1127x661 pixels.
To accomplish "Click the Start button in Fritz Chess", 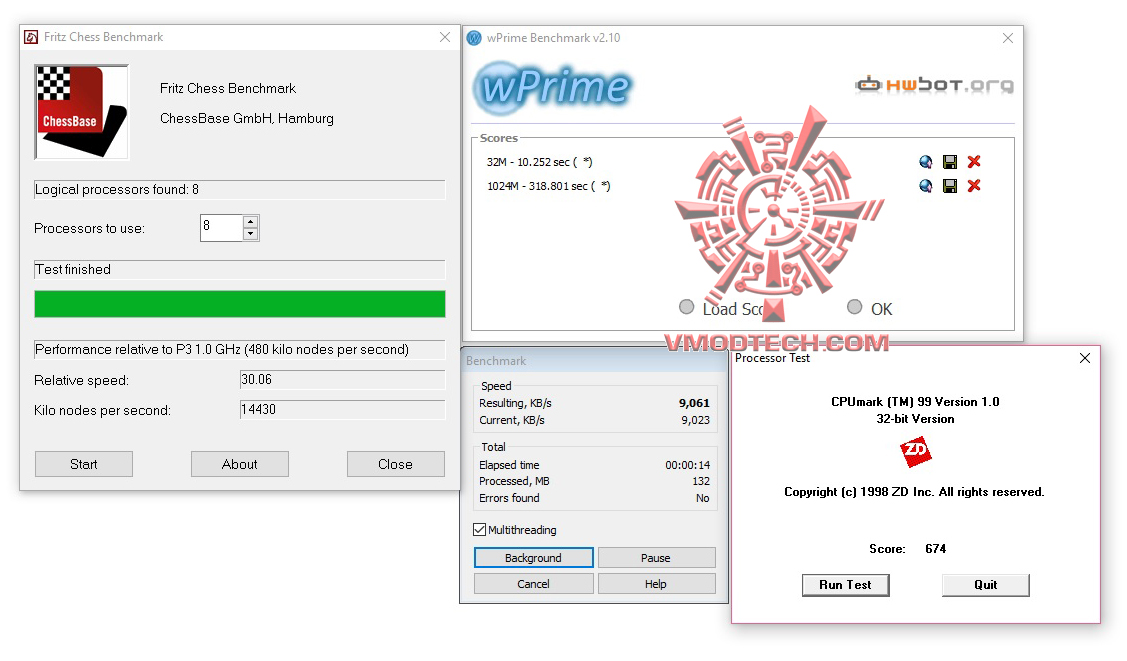I will click(x=84, y=464).
